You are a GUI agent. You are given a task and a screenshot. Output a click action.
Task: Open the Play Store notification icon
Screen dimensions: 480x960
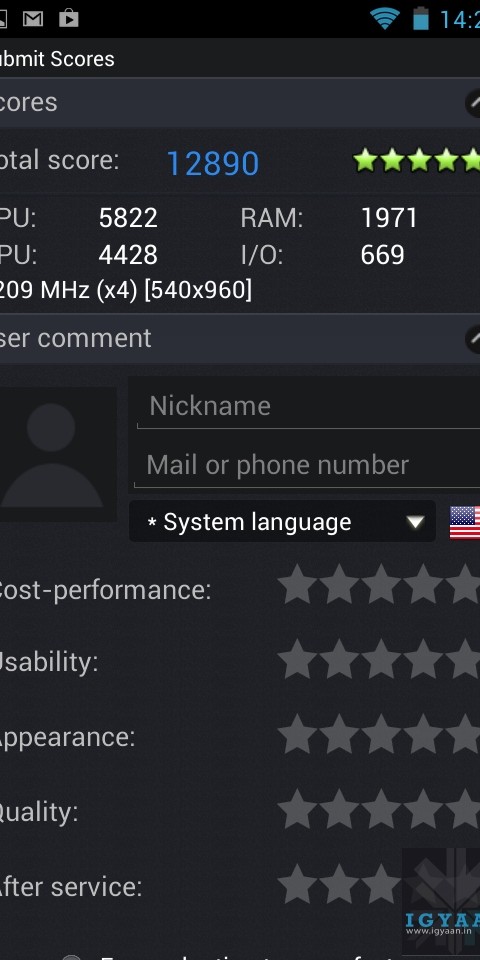point(69,18)
